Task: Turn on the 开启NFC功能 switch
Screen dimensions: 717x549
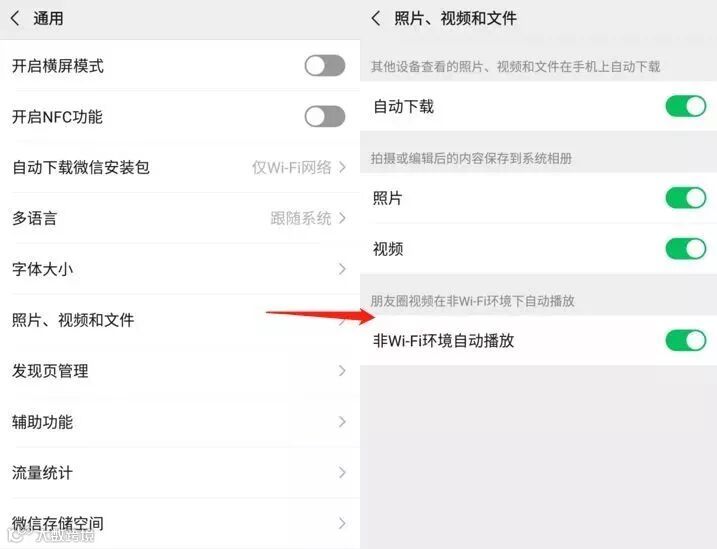Action: (x=325, y=117)
